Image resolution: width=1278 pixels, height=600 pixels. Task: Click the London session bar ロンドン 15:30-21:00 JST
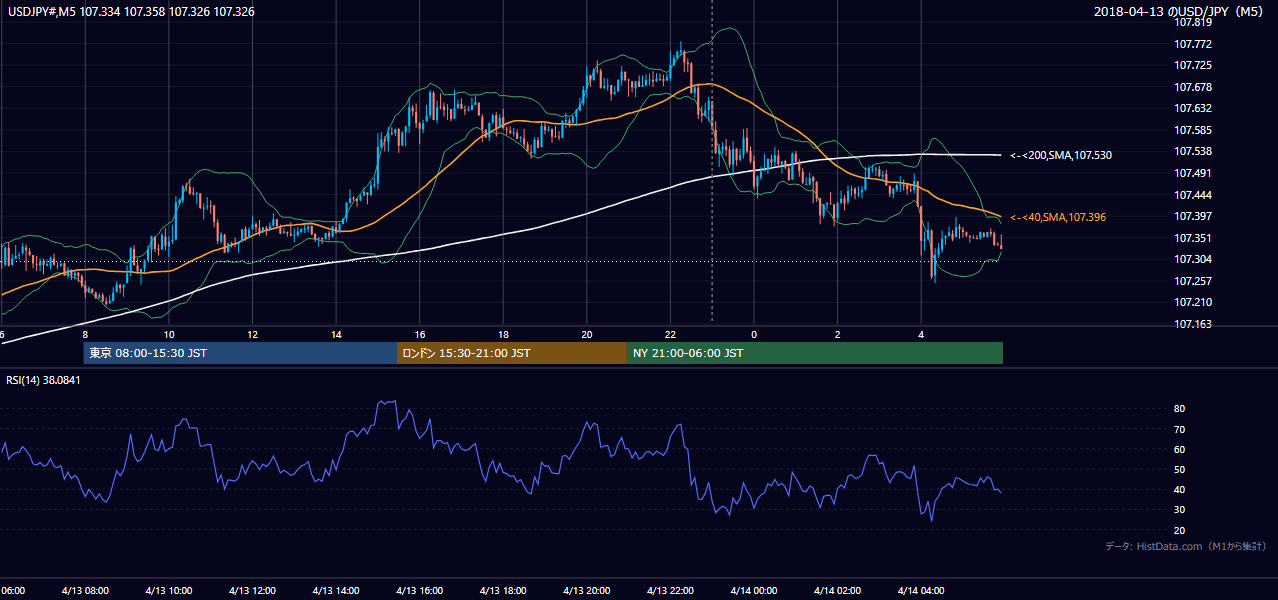pos(511,353)
